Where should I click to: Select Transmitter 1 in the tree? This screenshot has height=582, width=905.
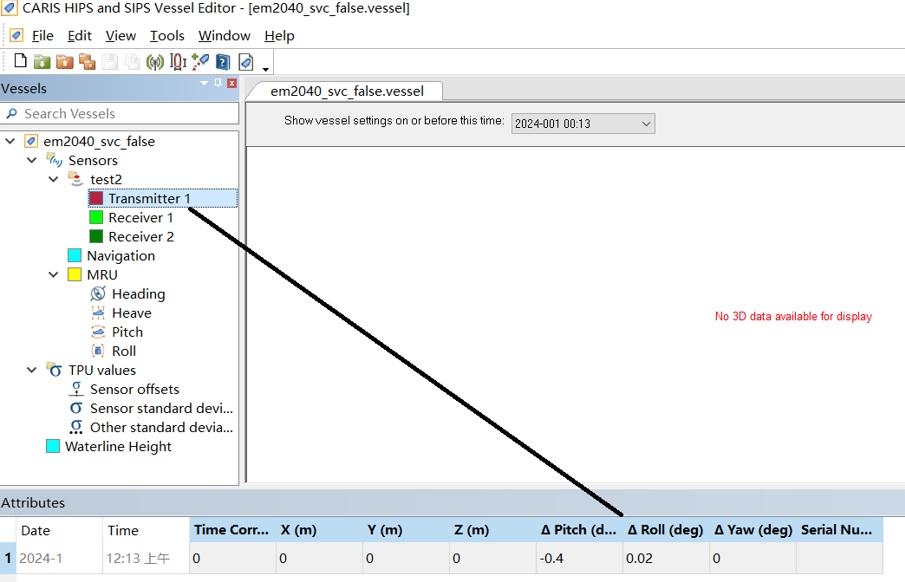tap(149, 199)
